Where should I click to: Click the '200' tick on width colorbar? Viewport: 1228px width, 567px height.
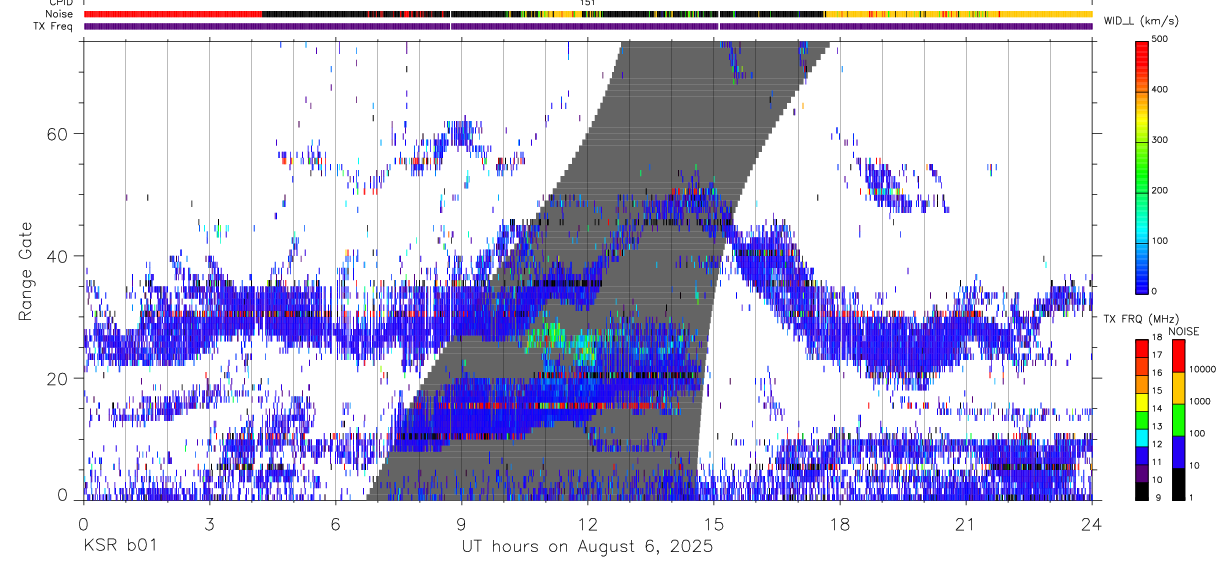[x=1162, y=190]
